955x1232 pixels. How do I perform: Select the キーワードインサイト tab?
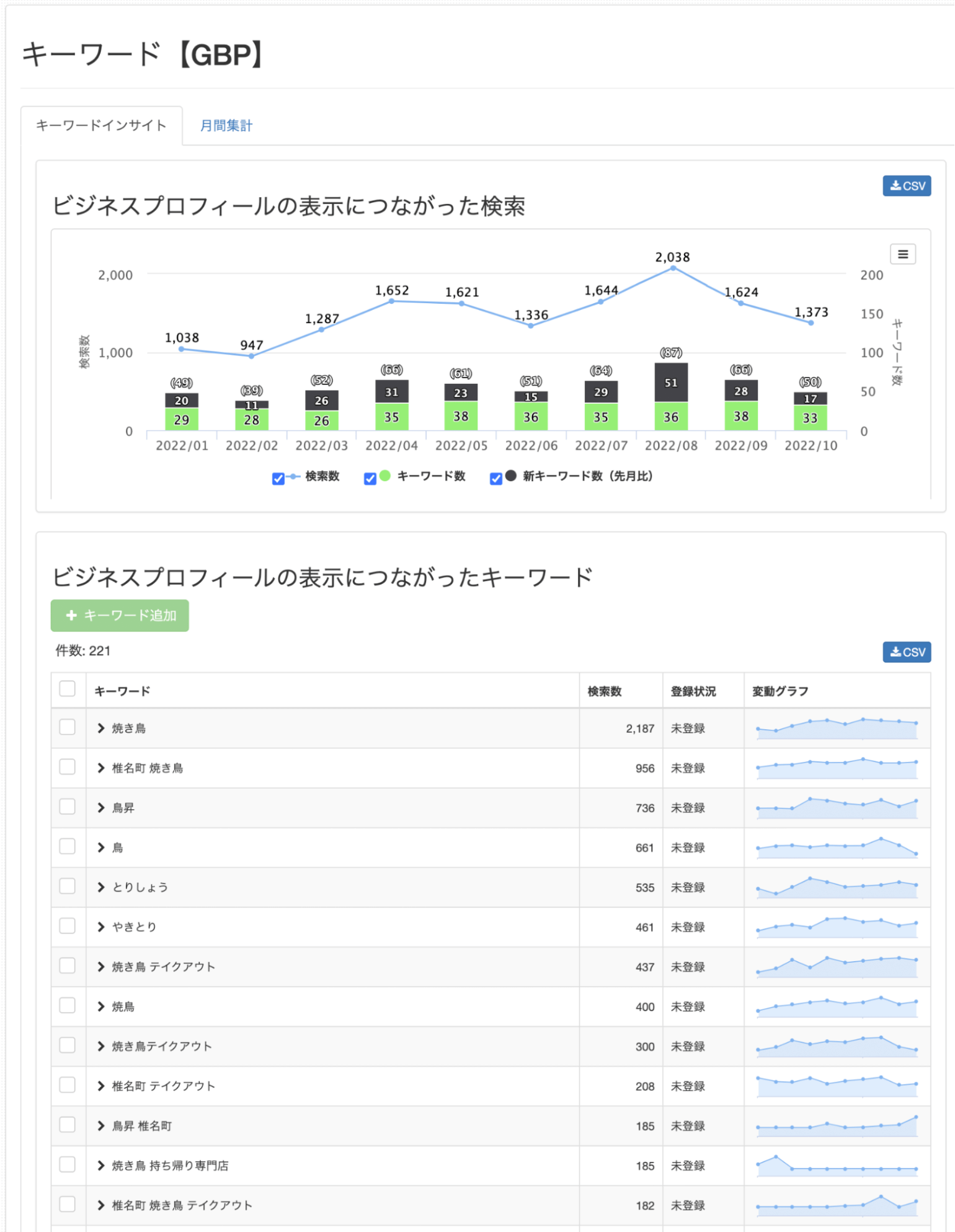(101, 125)
